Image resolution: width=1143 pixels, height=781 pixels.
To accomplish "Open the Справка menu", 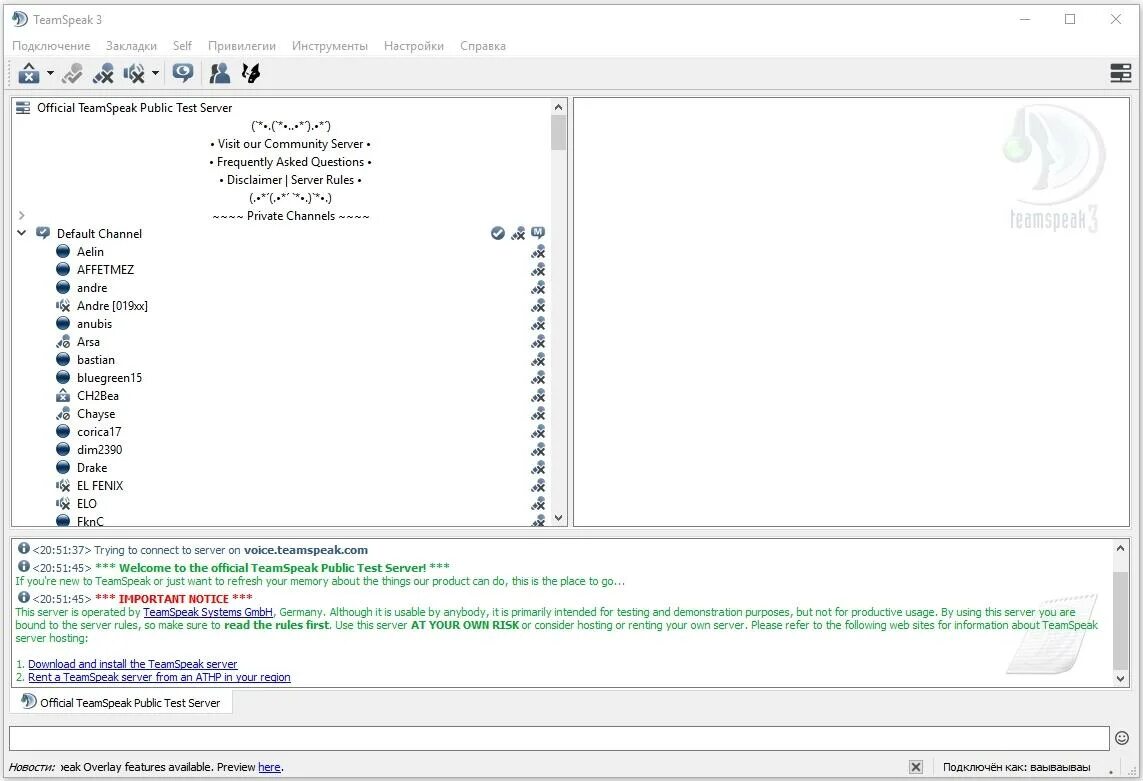I will (483, 45).
